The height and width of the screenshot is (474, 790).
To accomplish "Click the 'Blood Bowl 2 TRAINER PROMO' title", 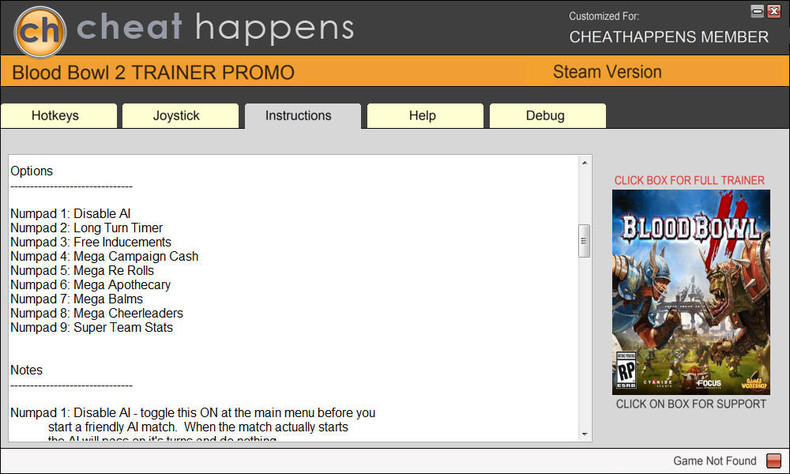I will coord(153,73).
